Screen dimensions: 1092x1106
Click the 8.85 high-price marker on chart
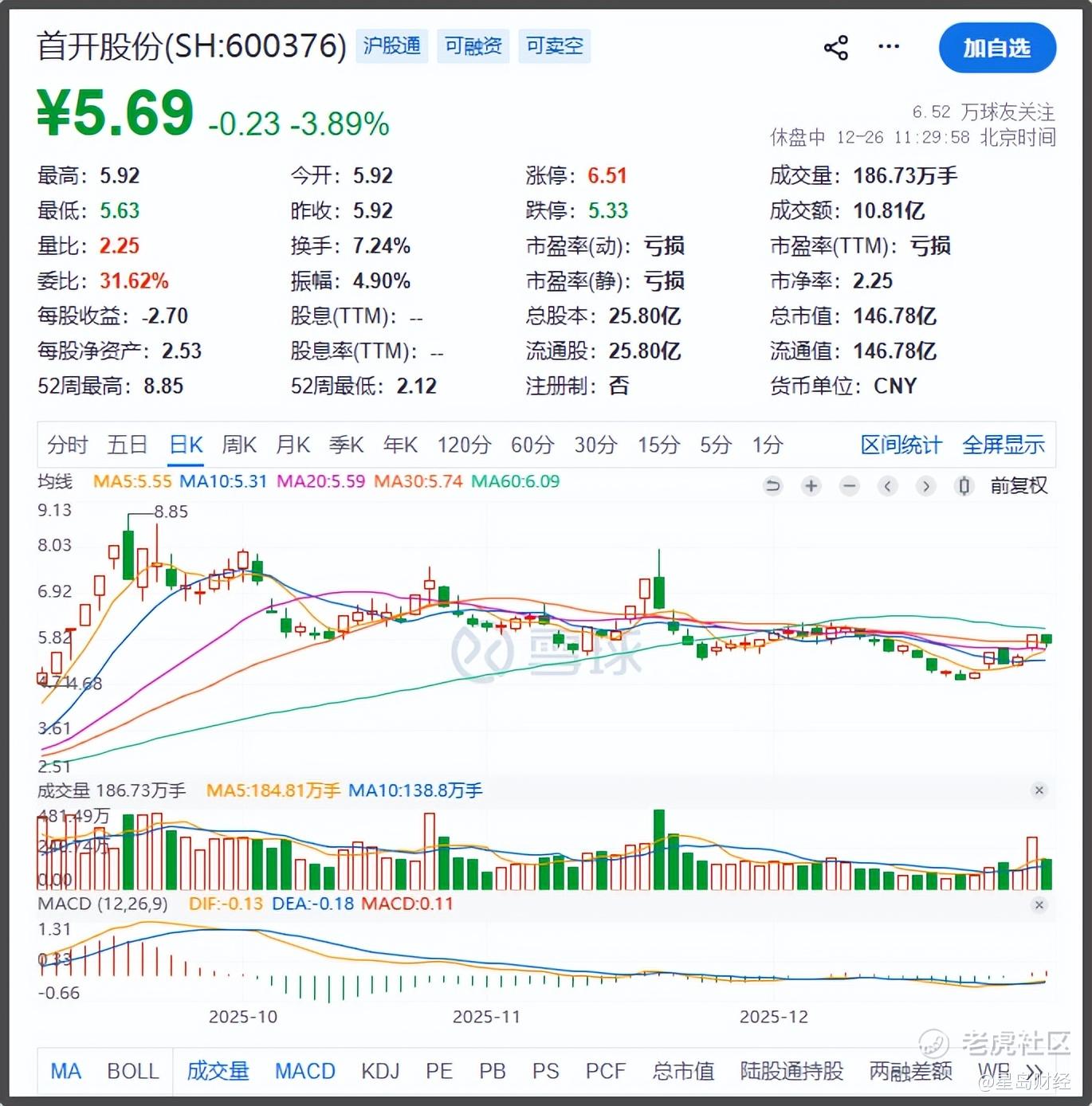pyautogui.click(x=171, y=512)
